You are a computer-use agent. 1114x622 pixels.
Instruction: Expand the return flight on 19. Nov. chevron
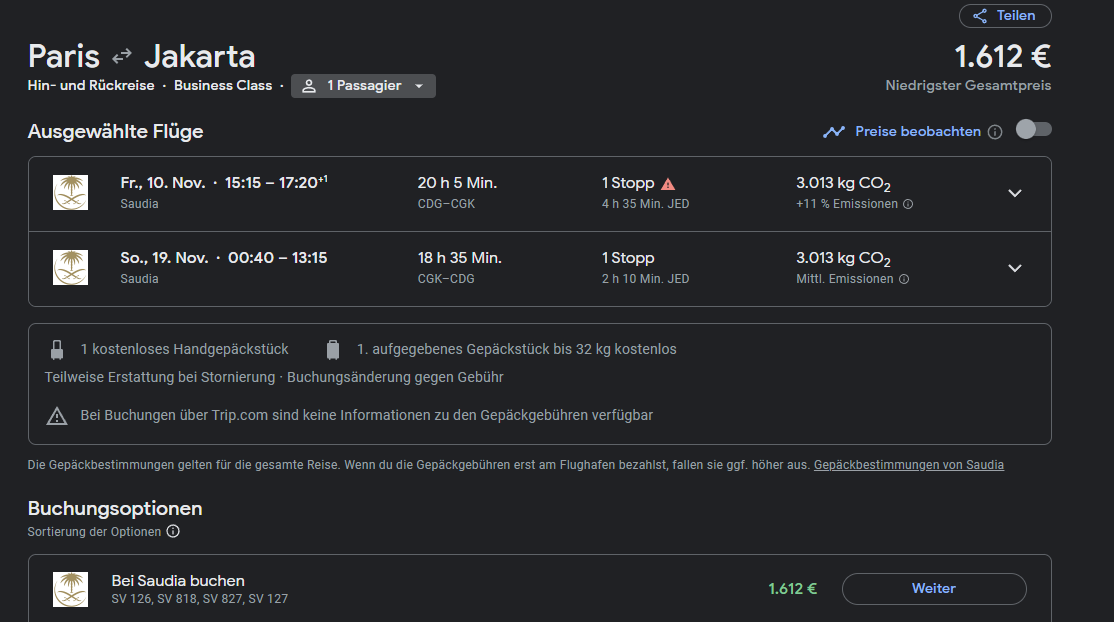tap(1015, 268)
